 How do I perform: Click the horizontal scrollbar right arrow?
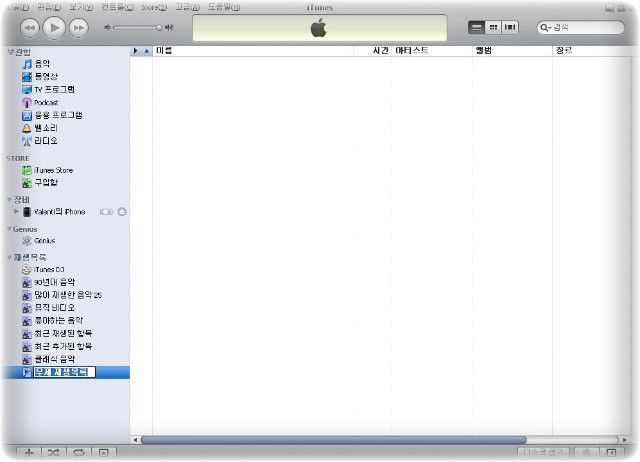624,440
